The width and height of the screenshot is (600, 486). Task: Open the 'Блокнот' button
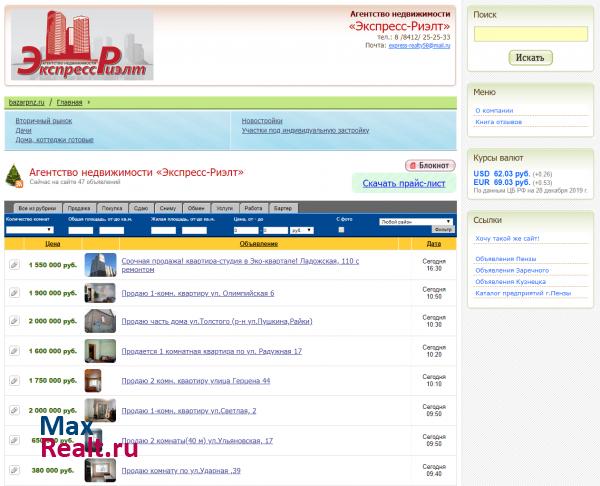pos(430,166)
